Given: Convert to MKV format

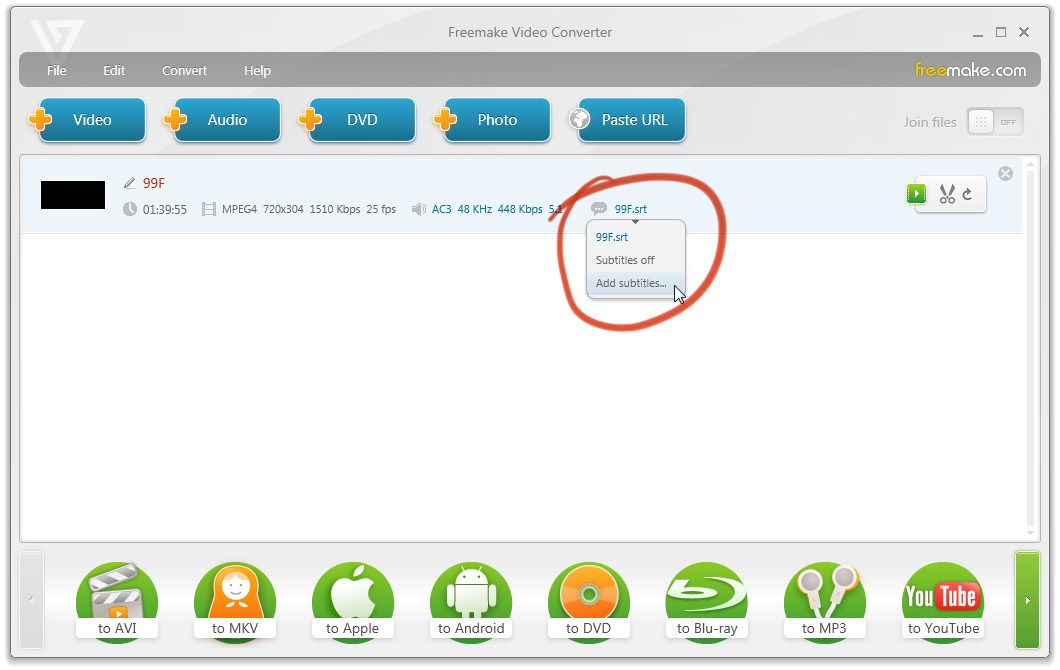Looking at the screenshot, I should (235, 602).
